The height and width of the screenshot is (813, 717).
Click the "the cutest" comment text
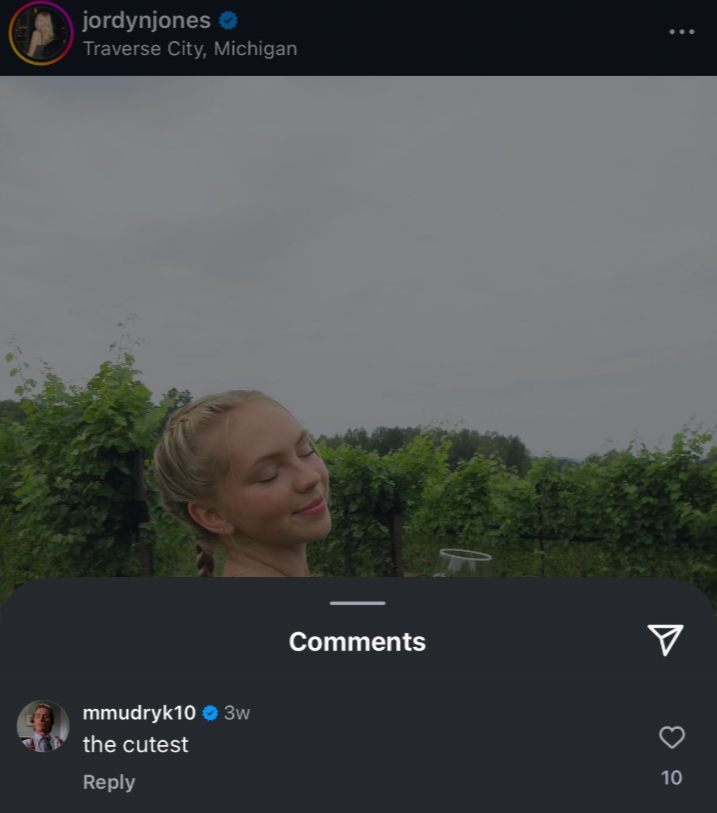coord(135,745)
